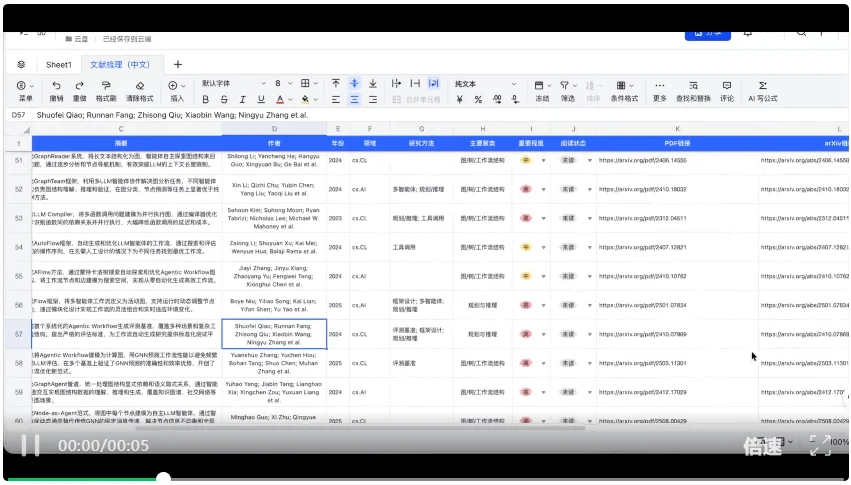Viewport: 851px width, 485px height.
Task: Click the percent format icon
Action: [x=478, y=99]
